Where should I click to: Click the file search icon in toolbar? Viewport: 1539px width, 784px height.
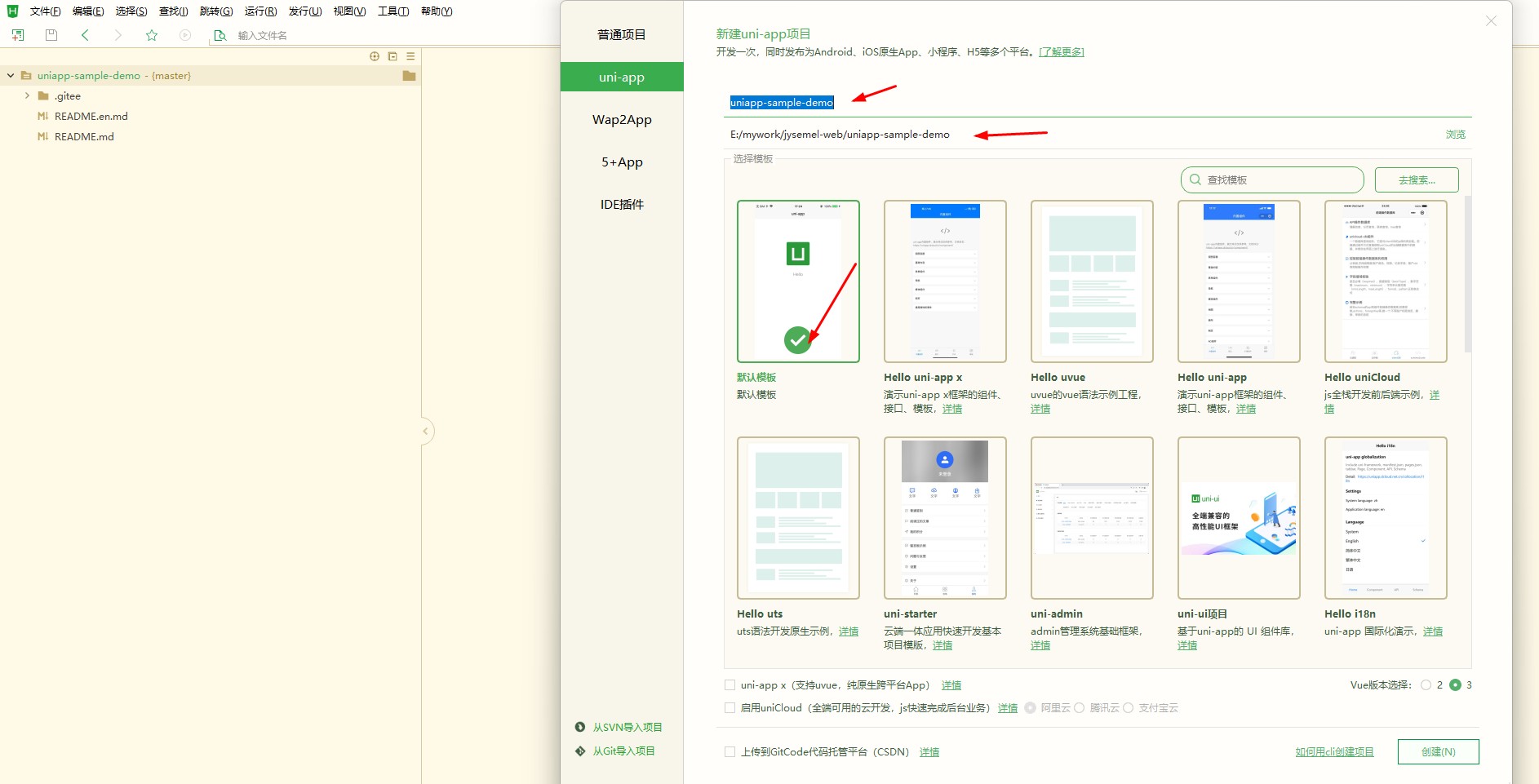[220, 35]
